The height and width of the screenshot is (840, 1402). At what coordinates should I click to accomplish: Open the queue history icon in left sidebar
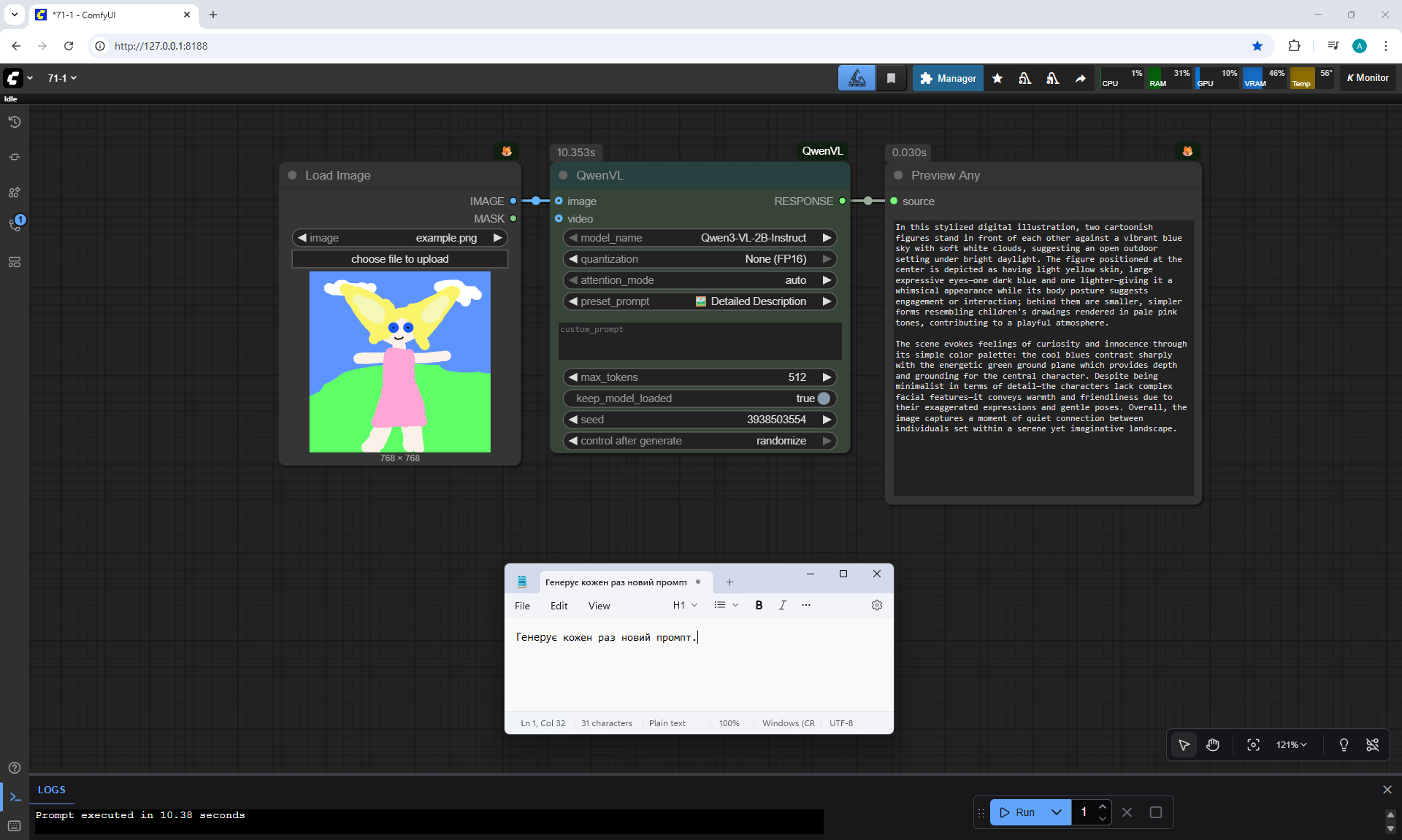coord(14,122)
